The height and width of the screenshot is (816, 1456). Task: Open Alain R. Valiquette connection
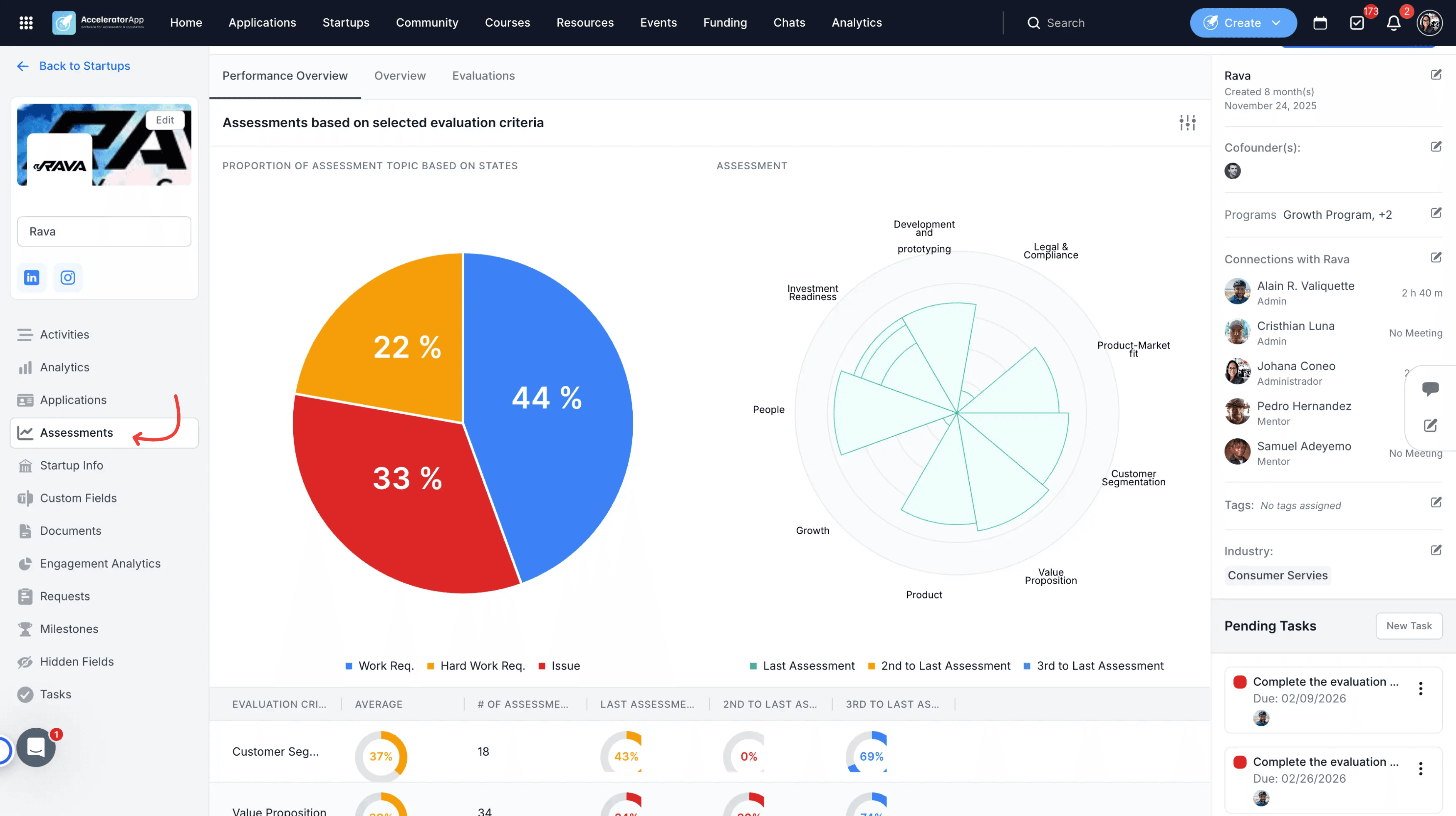click(x=1333, y=292)
